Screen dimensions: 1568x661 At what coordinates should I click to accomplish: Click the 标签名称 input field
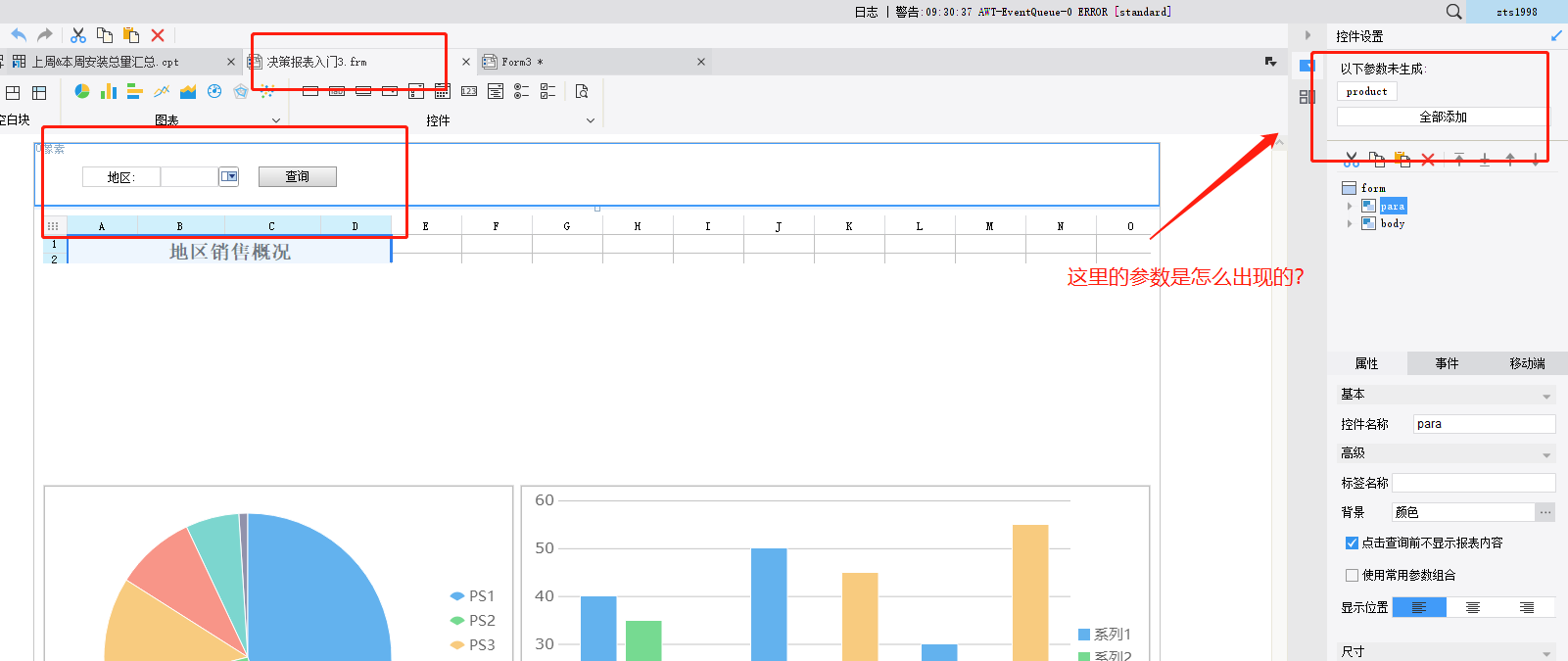pyautogui.click(x=1474, y=483)
